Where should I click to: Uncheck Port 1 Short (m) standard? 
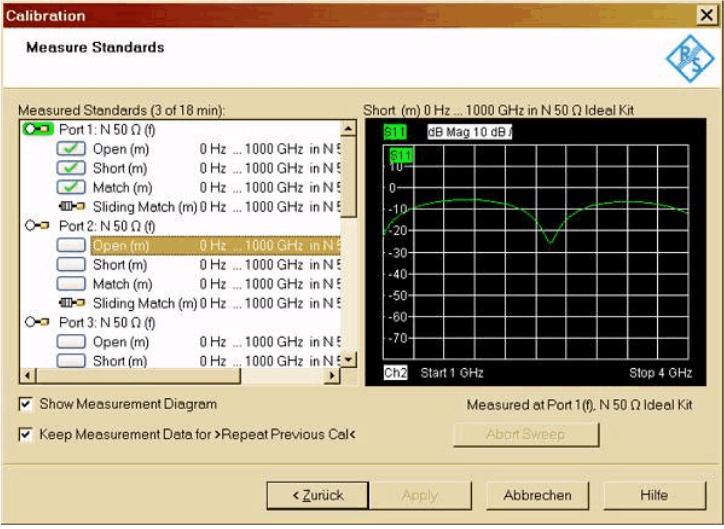71,169
